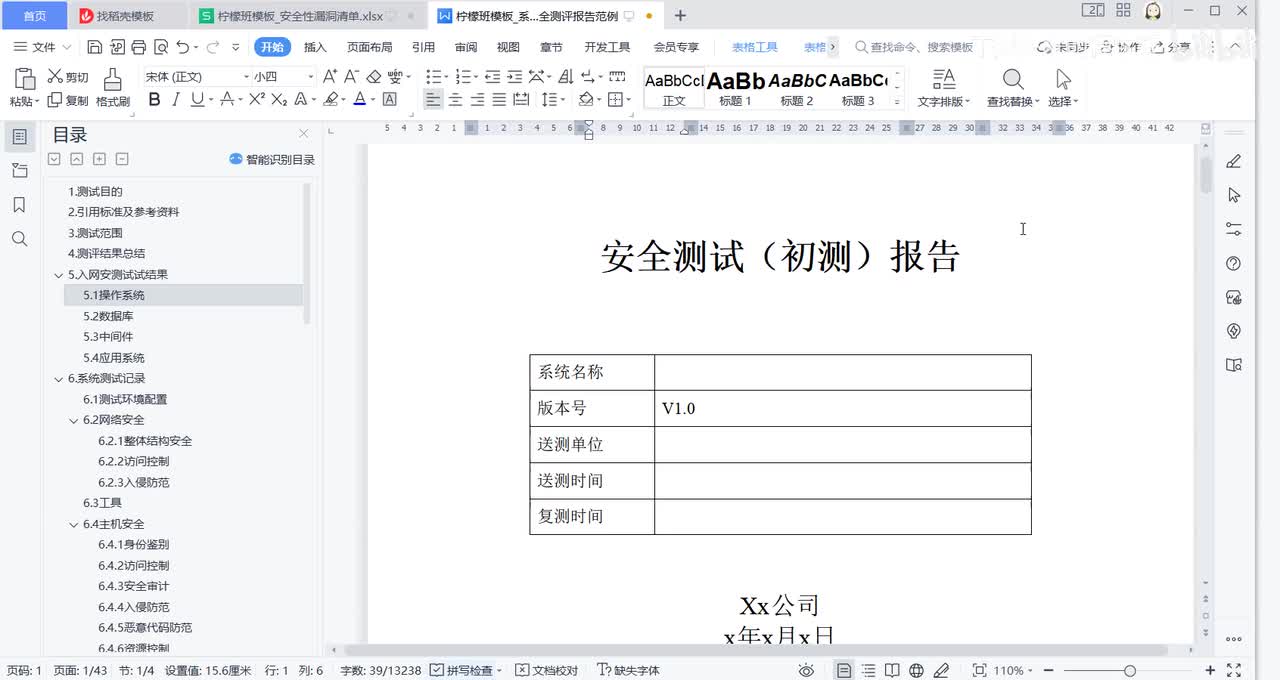Click the bookmark icon in left sidebar
This screenshot has height=680, width=1280.
(19, 205)
